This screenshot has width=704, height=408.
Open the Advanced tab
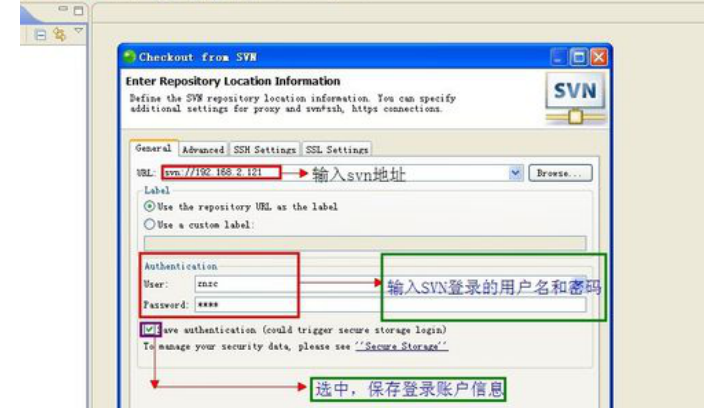click(203, 149)
